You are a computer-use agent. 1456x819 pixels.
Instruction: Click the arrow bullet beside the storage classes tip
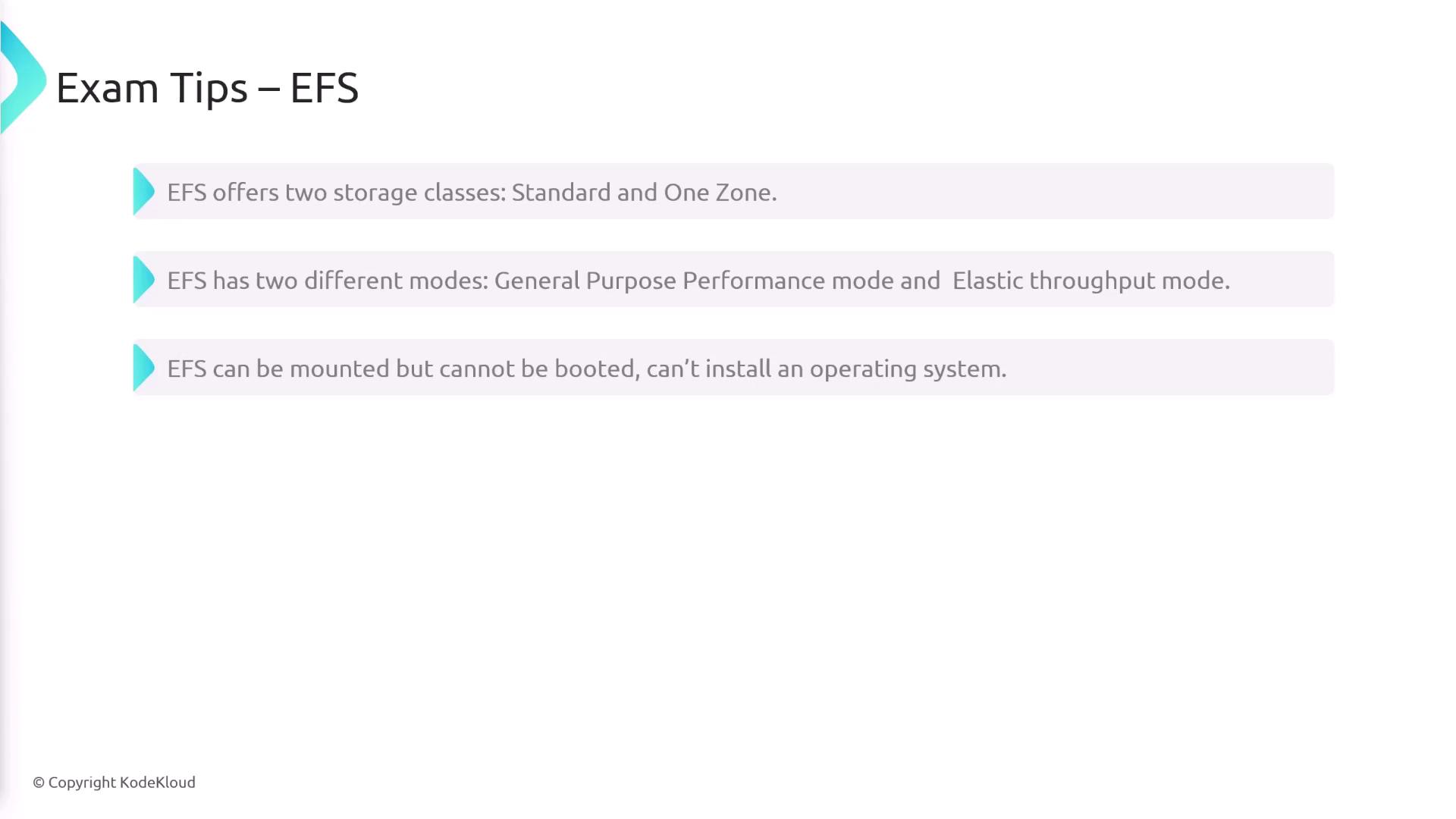(x=143, y=192)
